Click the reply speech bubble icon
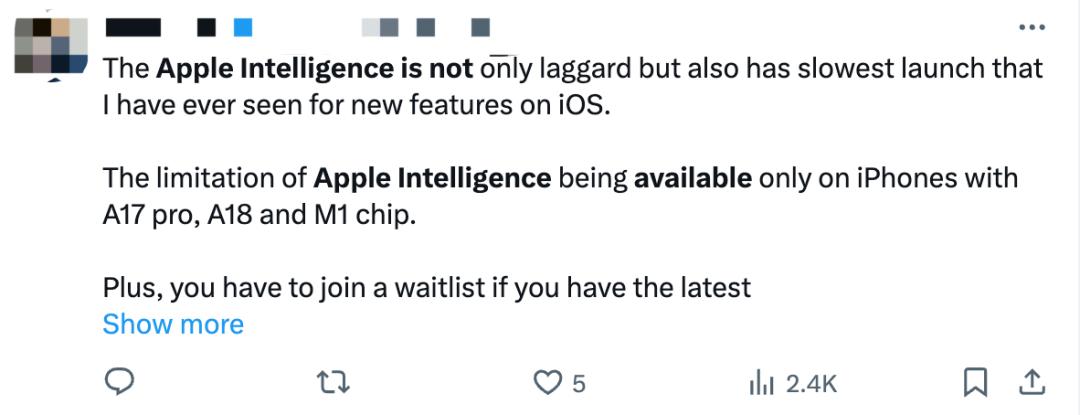1080x415 pixels. pyautogui.click(x=119, y=382)
